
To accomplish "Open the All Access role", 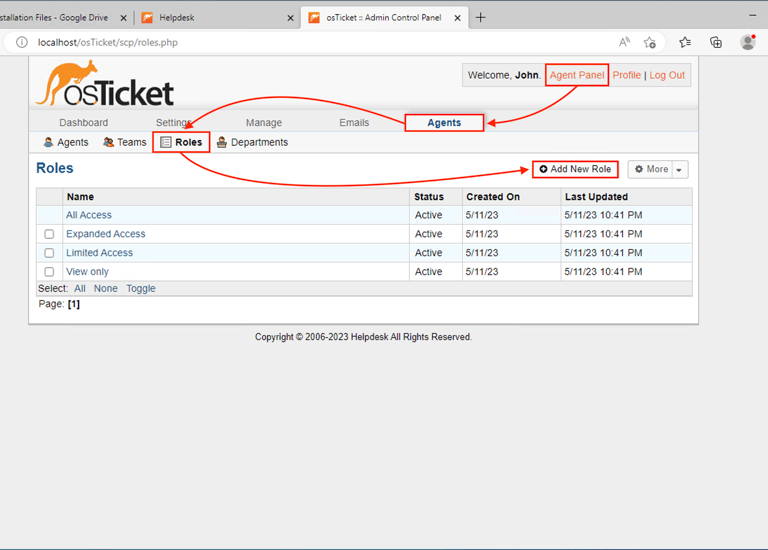I will (89, 215).
